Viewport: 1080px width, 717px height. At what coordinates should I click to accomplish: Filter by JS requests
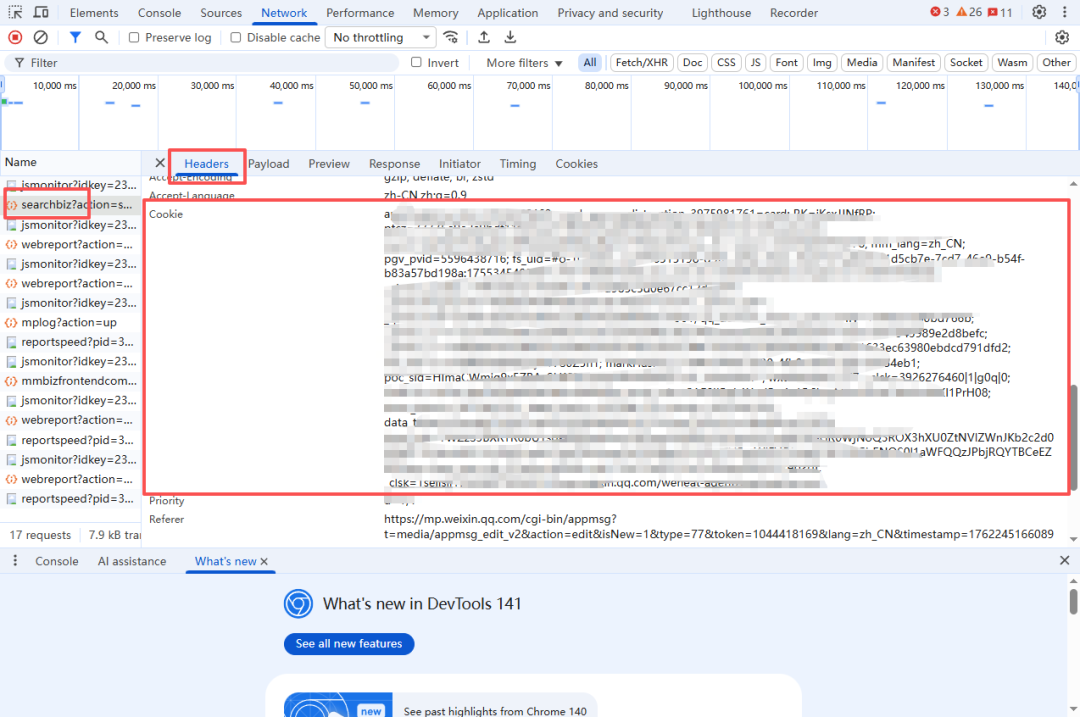coord(756,62)
